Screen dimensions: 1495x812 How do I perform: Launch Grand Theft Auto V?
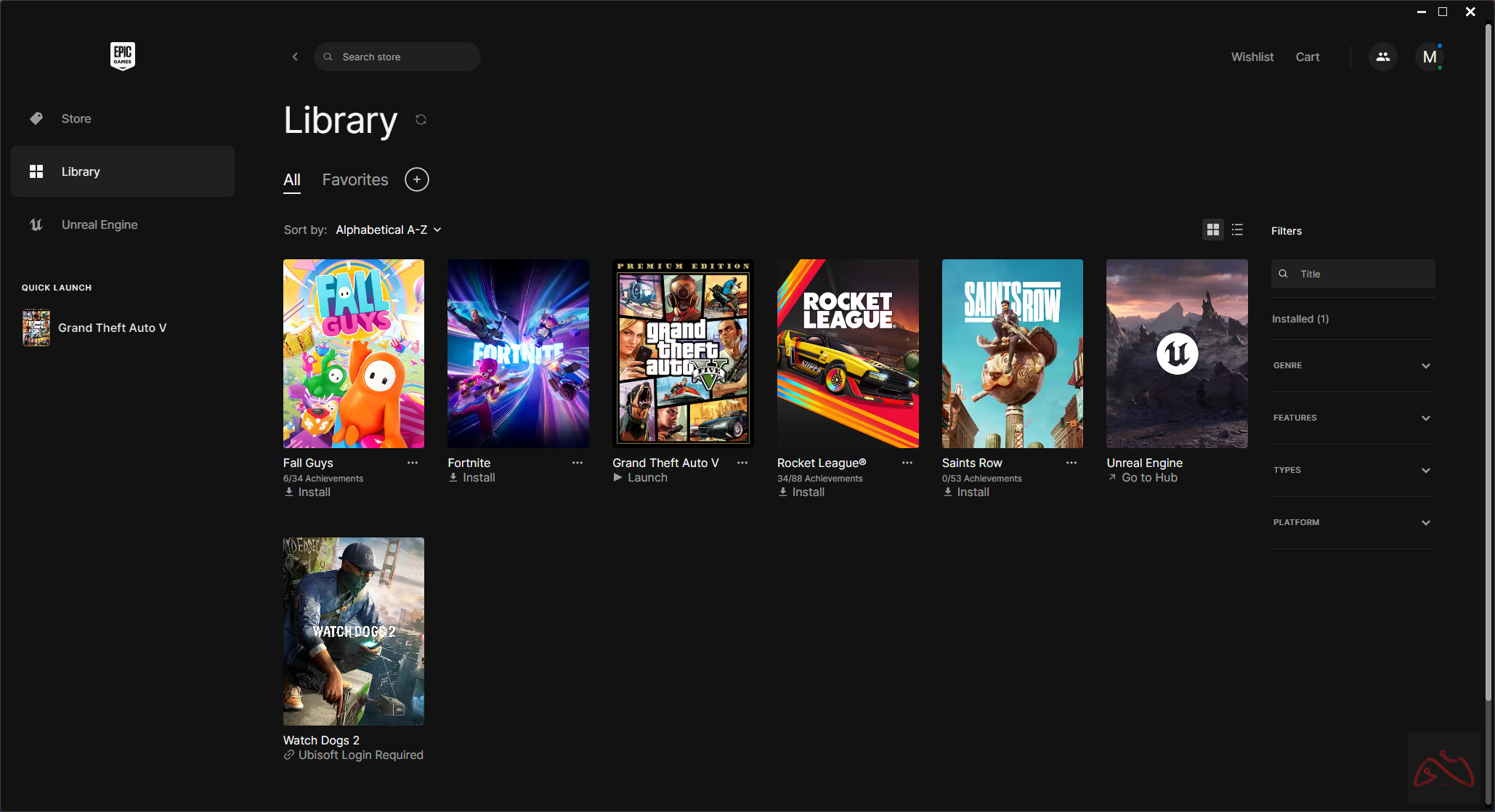coord(640,478)
